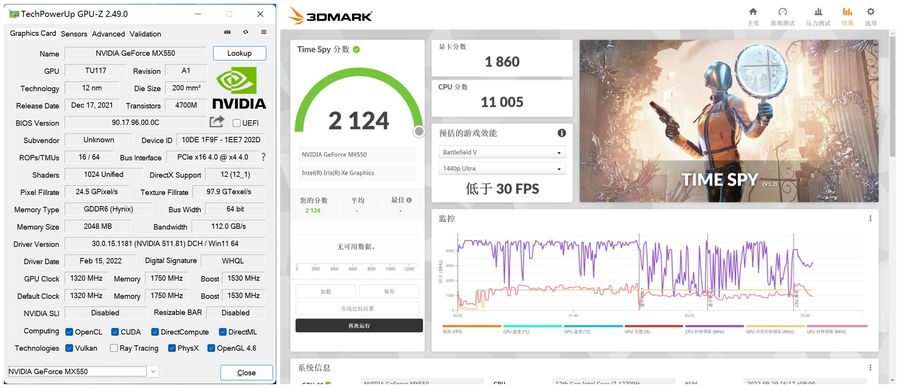Viewport: 900px width, 388px height.
Task: Click the Bus Interface question mark icon
Action: coord(263,157)
